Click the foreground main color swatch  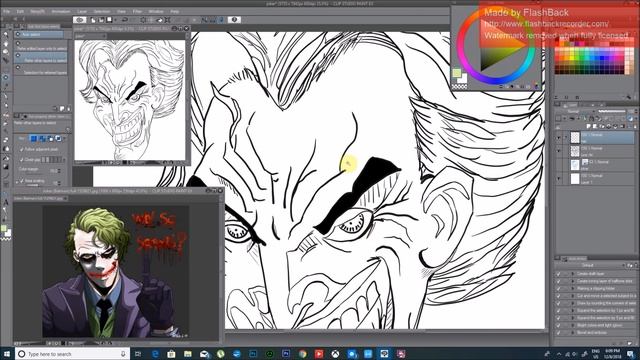point(456,73)
